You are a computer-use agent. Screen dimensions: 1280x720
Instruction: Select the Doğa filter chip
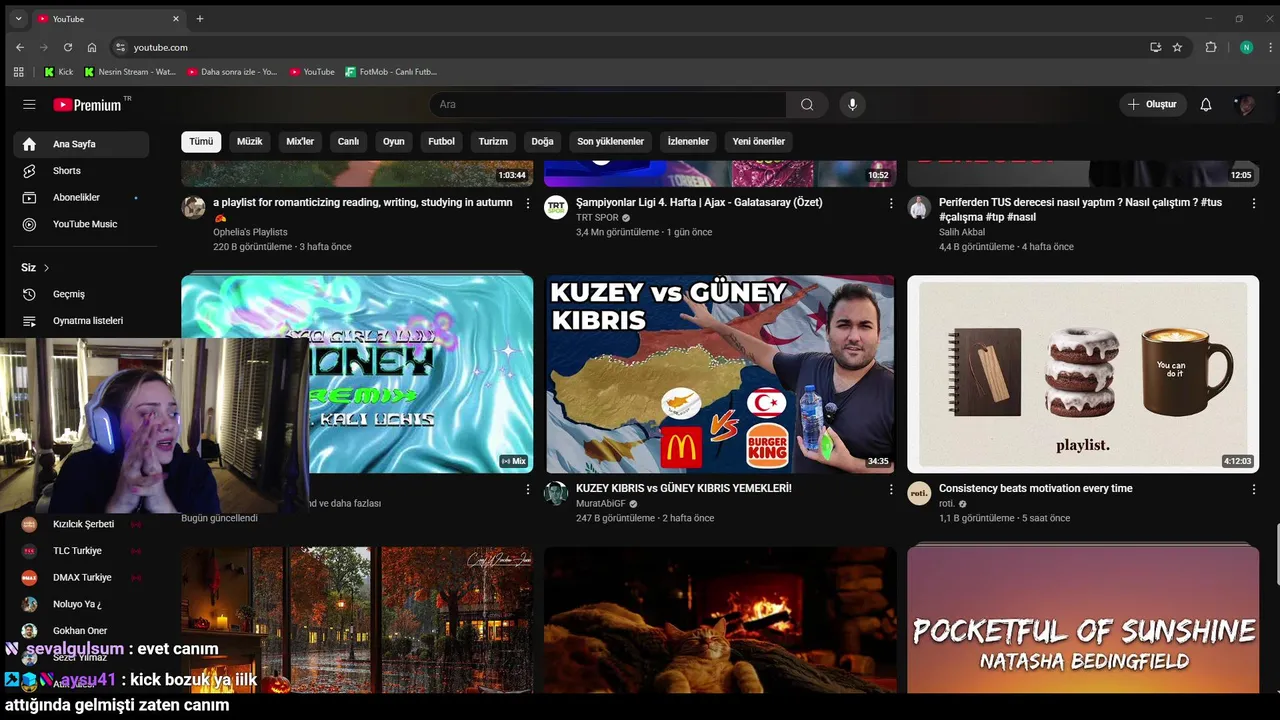pos(542,141)
